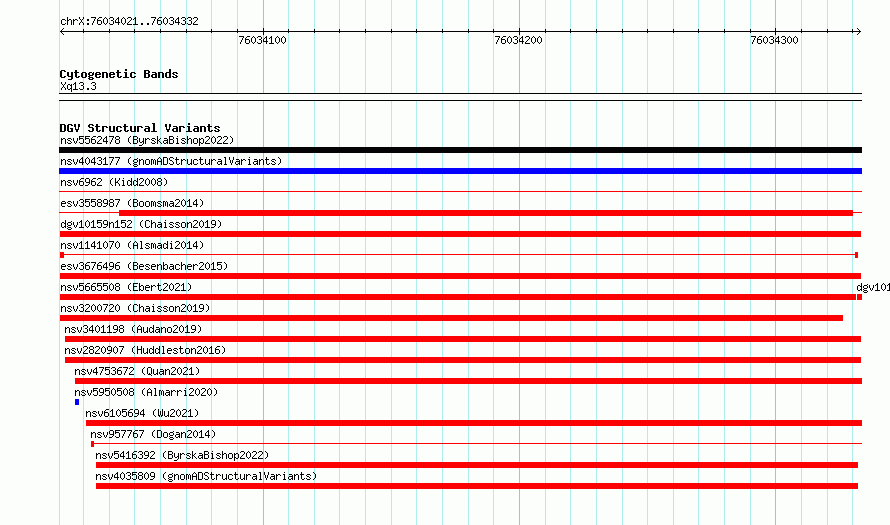Select the red dgv10159n152 variant bar
The height and width of the screenshot is (525, 890).
tap(460, 234)
